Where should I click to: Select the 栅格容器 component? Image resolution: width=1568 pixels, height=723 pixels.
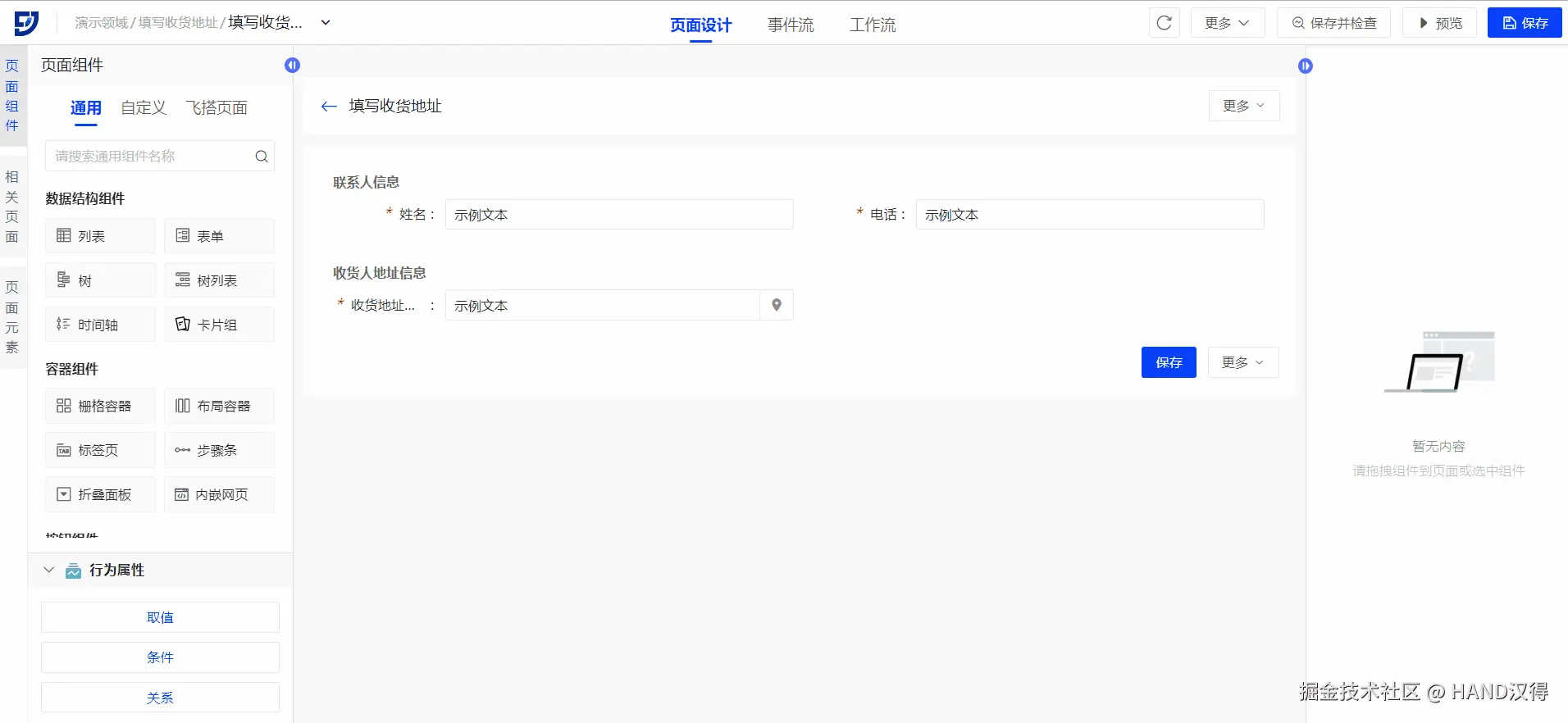click(x=100, y=406)
